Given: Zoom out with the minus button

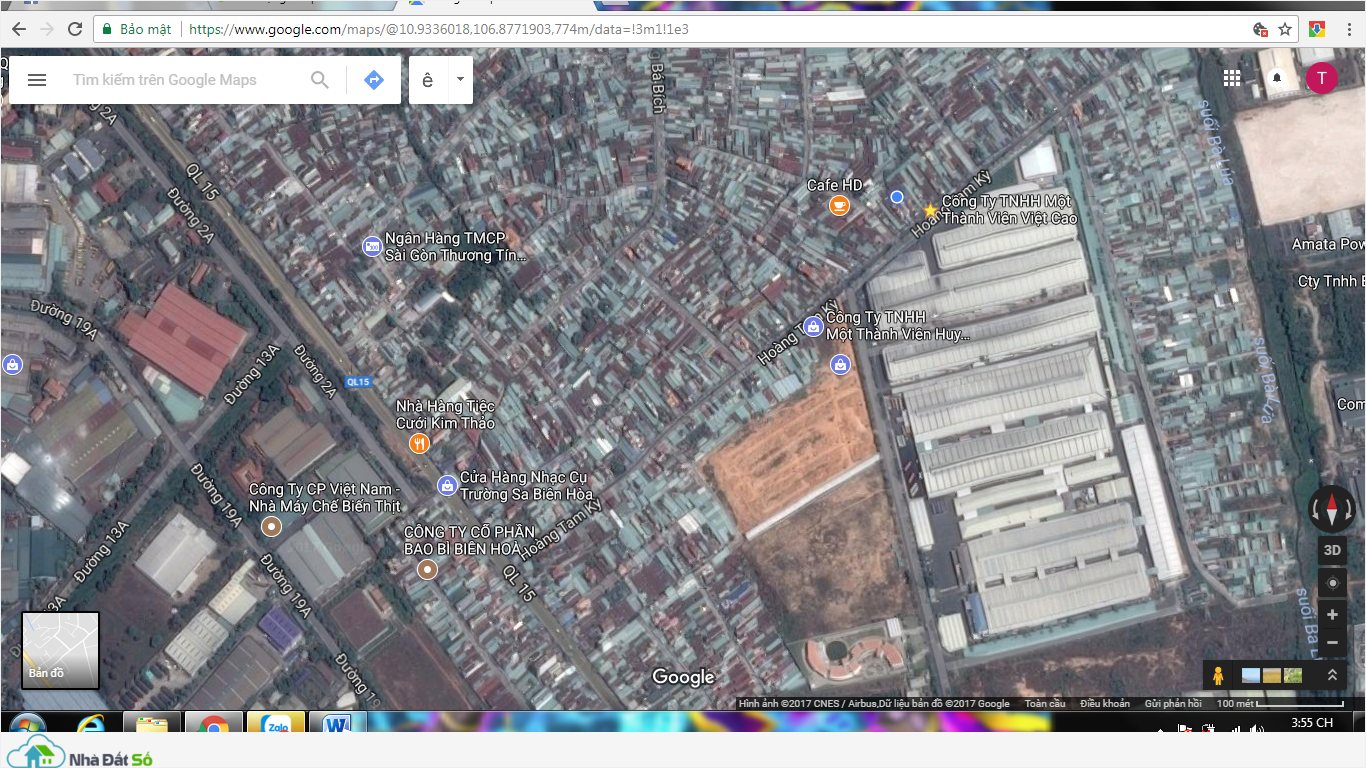Looking at the screenshot, I should click(x=1332, y=642).
